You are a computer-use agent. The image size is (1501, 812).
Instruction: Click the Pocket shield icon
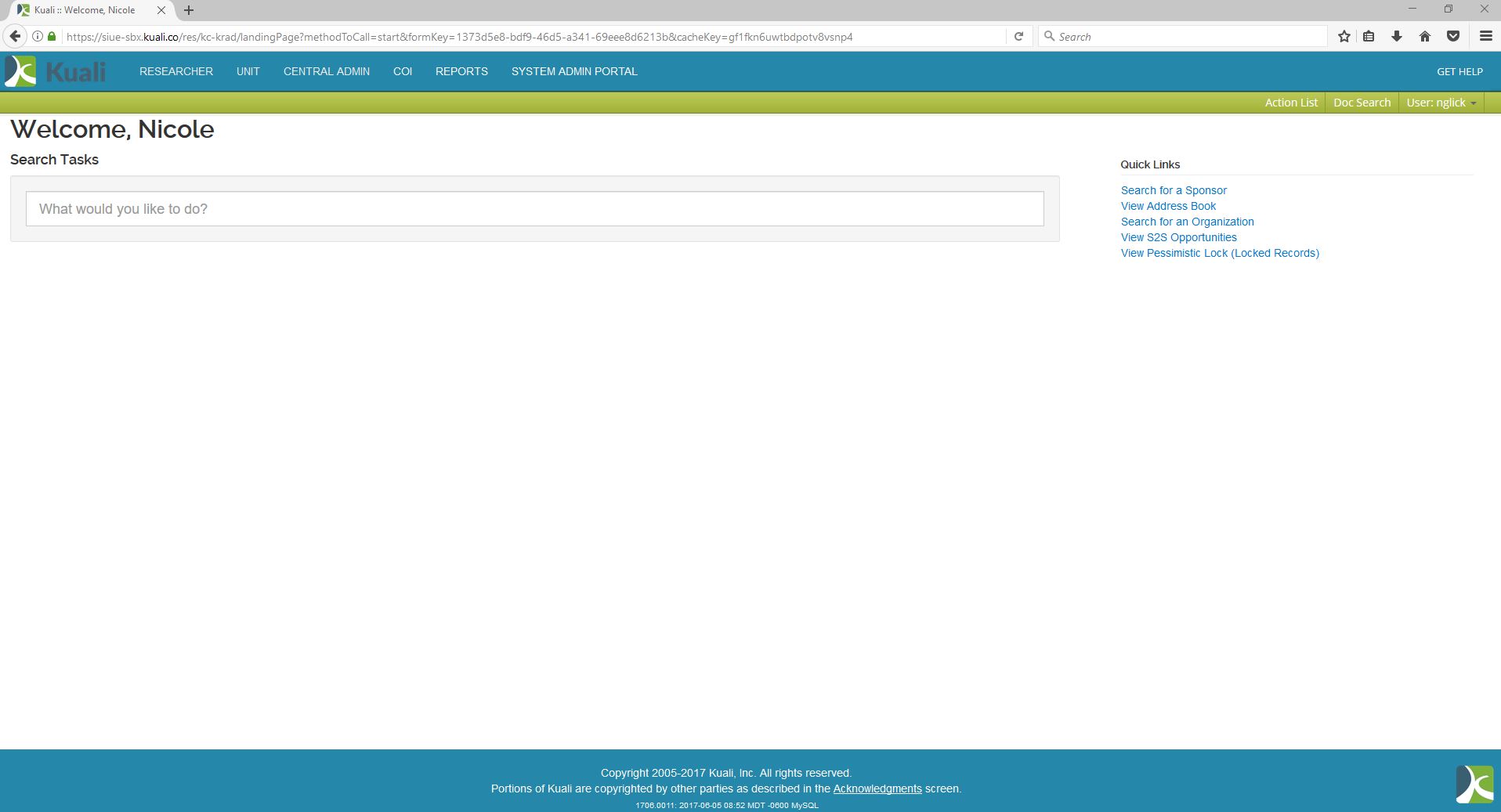click(1453, 36)
